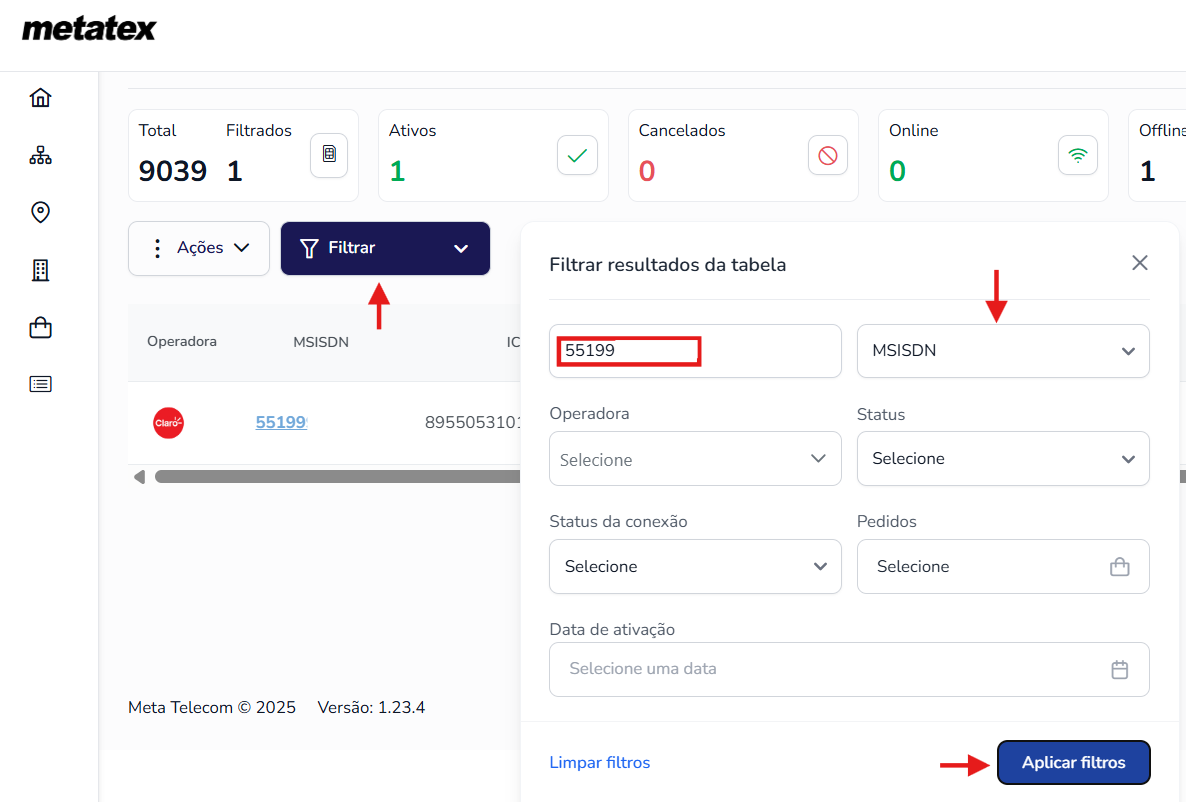Click the SIM card icon in Total card
The image size is (1186, 802).
click(x=329, y=155)
